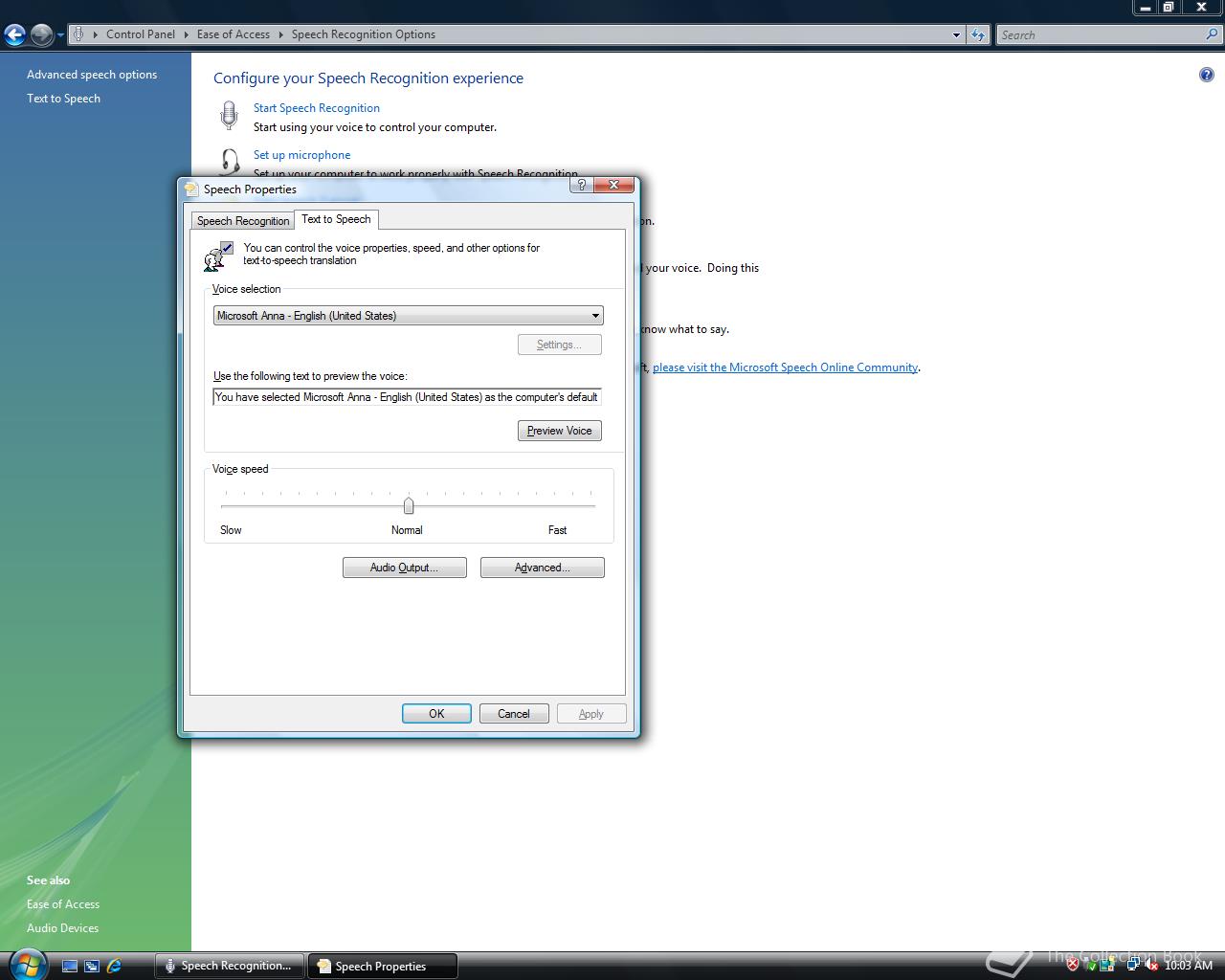
Task: Open Ease of Access under See also
Action: coord(63,904)
